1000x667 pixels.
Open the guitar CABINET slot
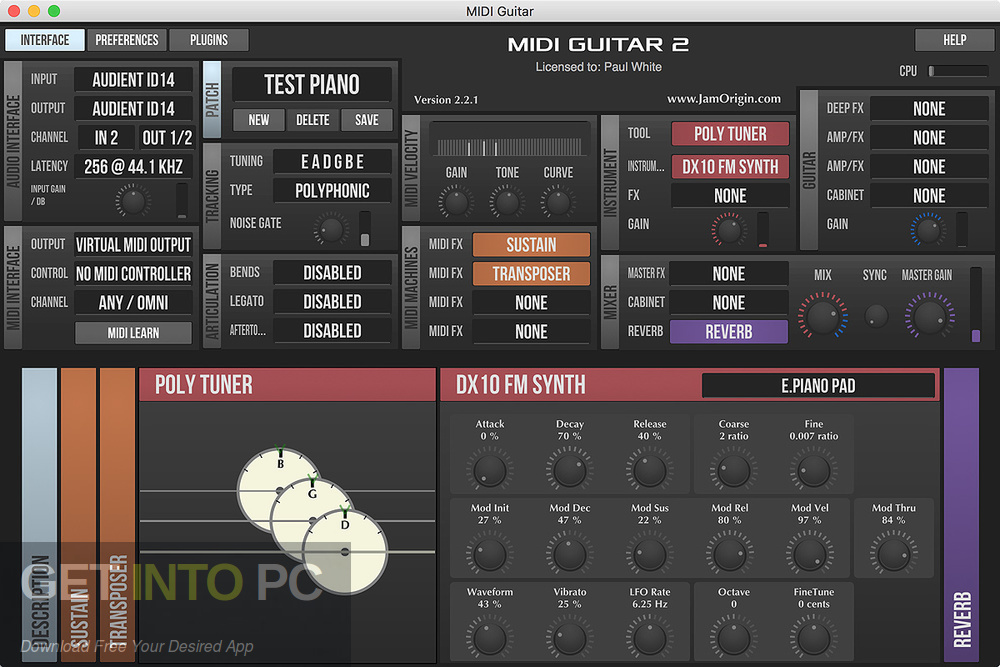929,196
